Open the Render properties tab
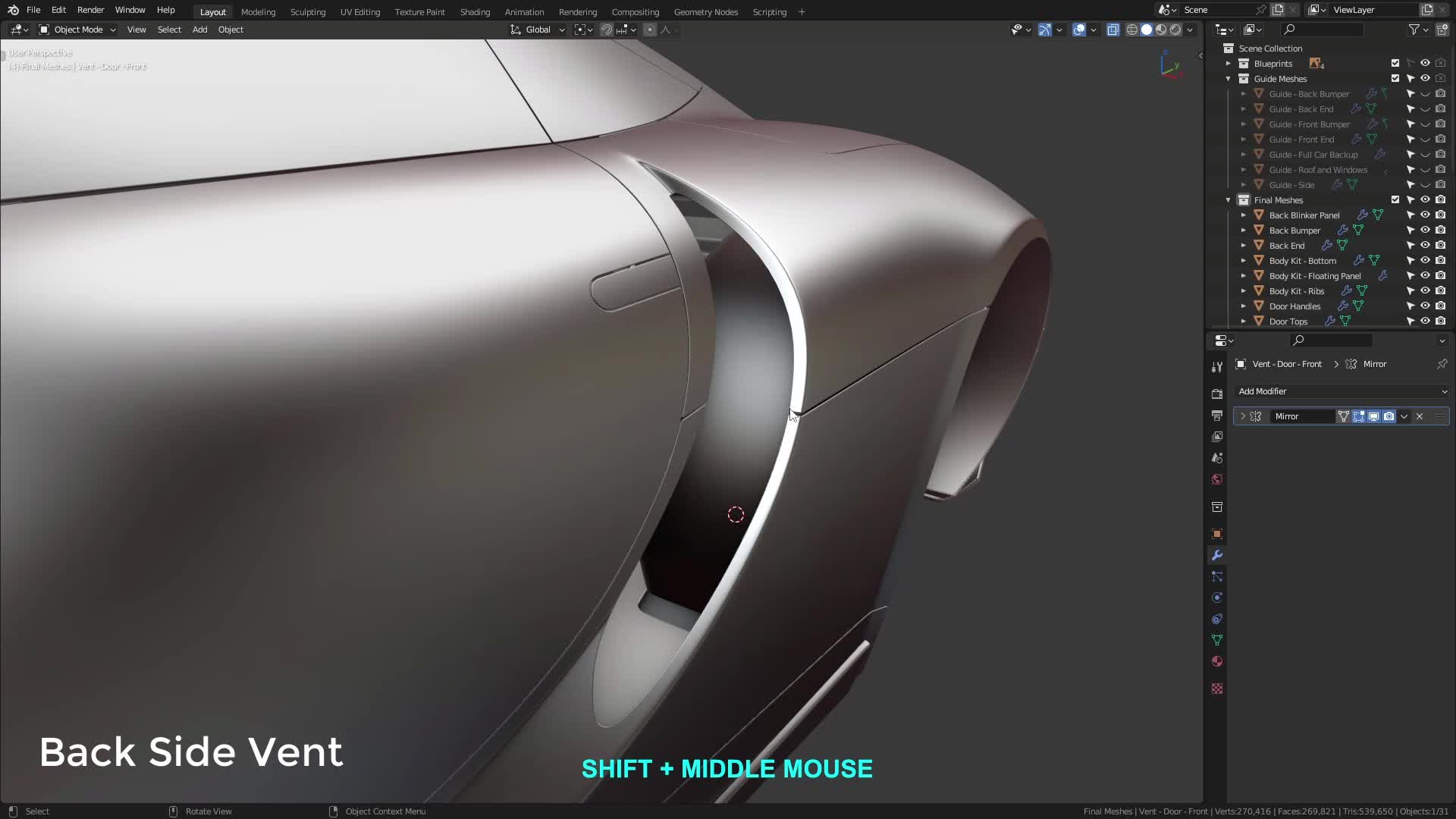The width and height of the screenshot is (1456, 819). point(1217,394)
